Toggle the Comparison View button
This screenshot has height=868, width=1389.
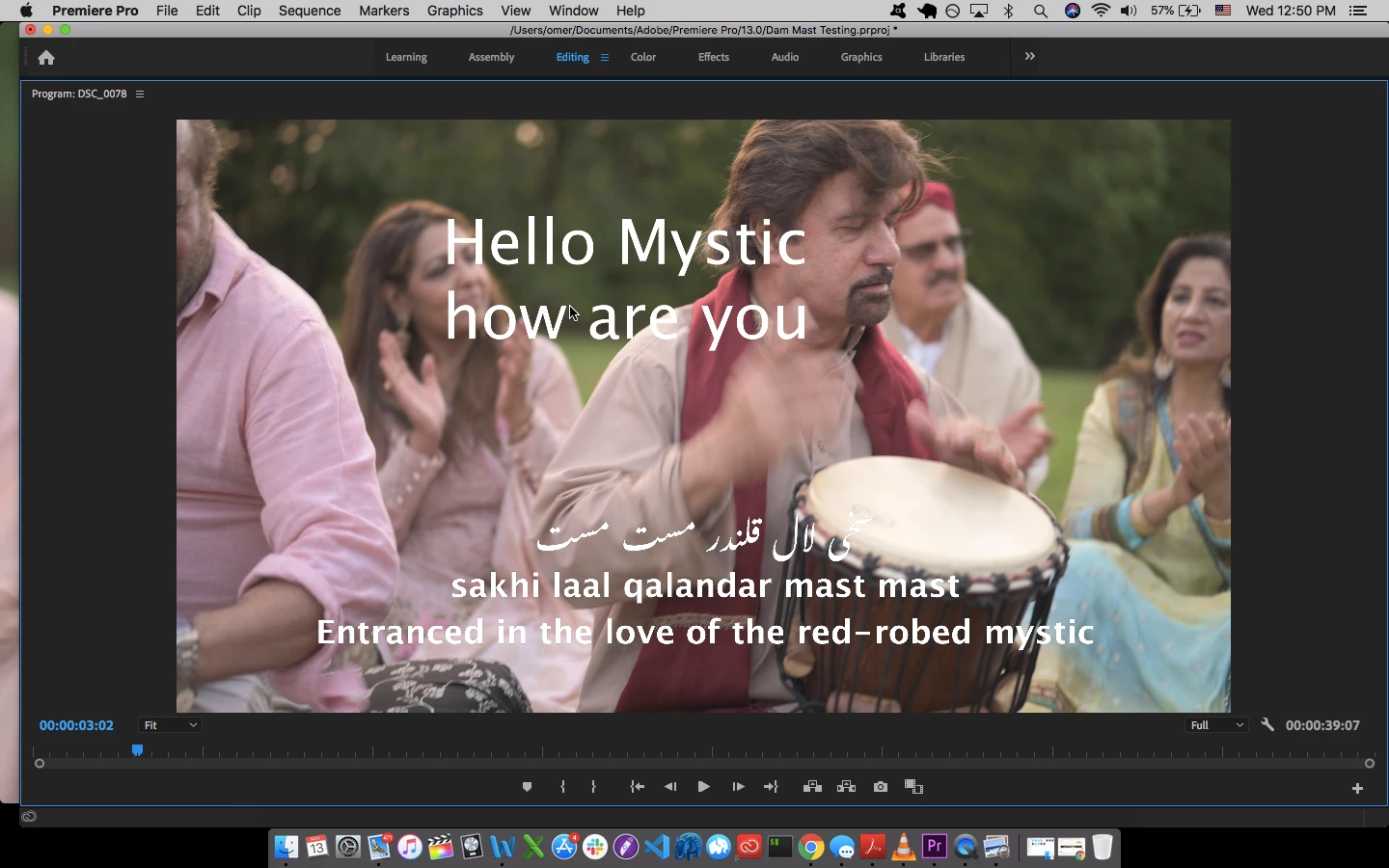(x=914, y=787)
